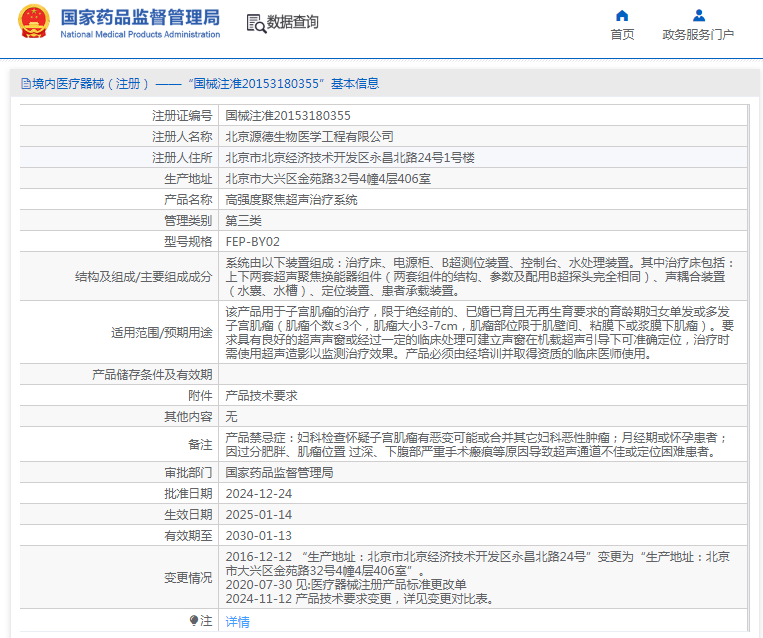The width and height of the screenshot is (763, 638).
Task: Click structure description starting 系统由以下装置组成
Action: (x=480, y=276)
